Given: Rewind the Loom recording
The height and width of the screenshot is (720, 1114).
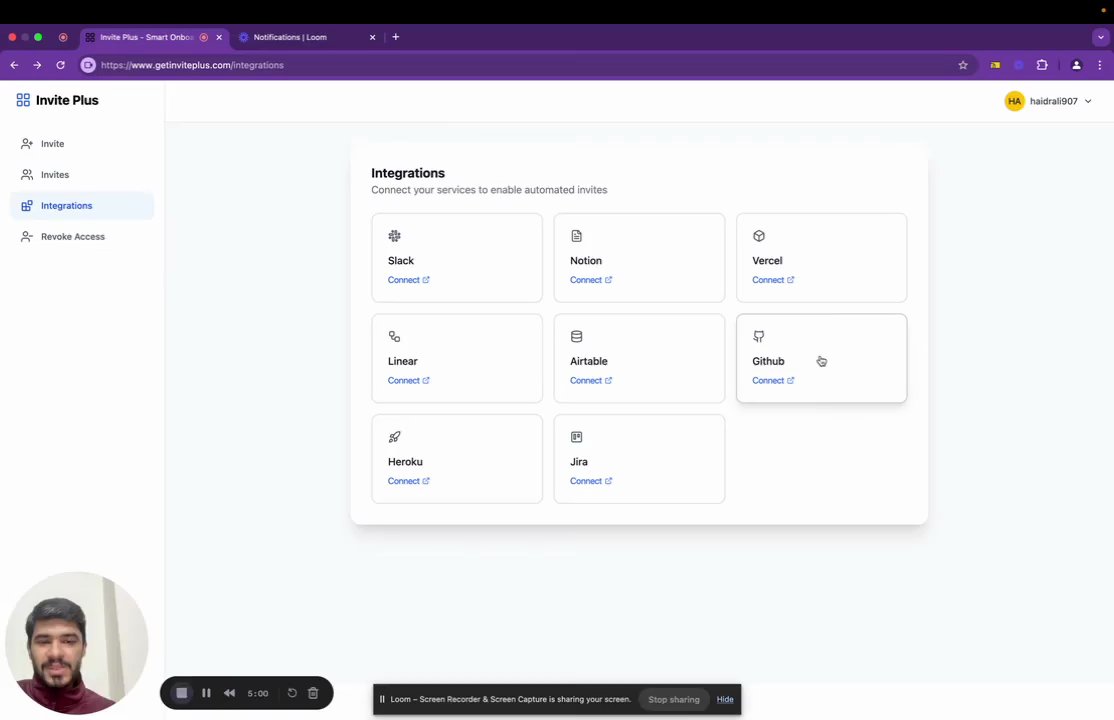Looking at the screenshot, I should (229, 693).
